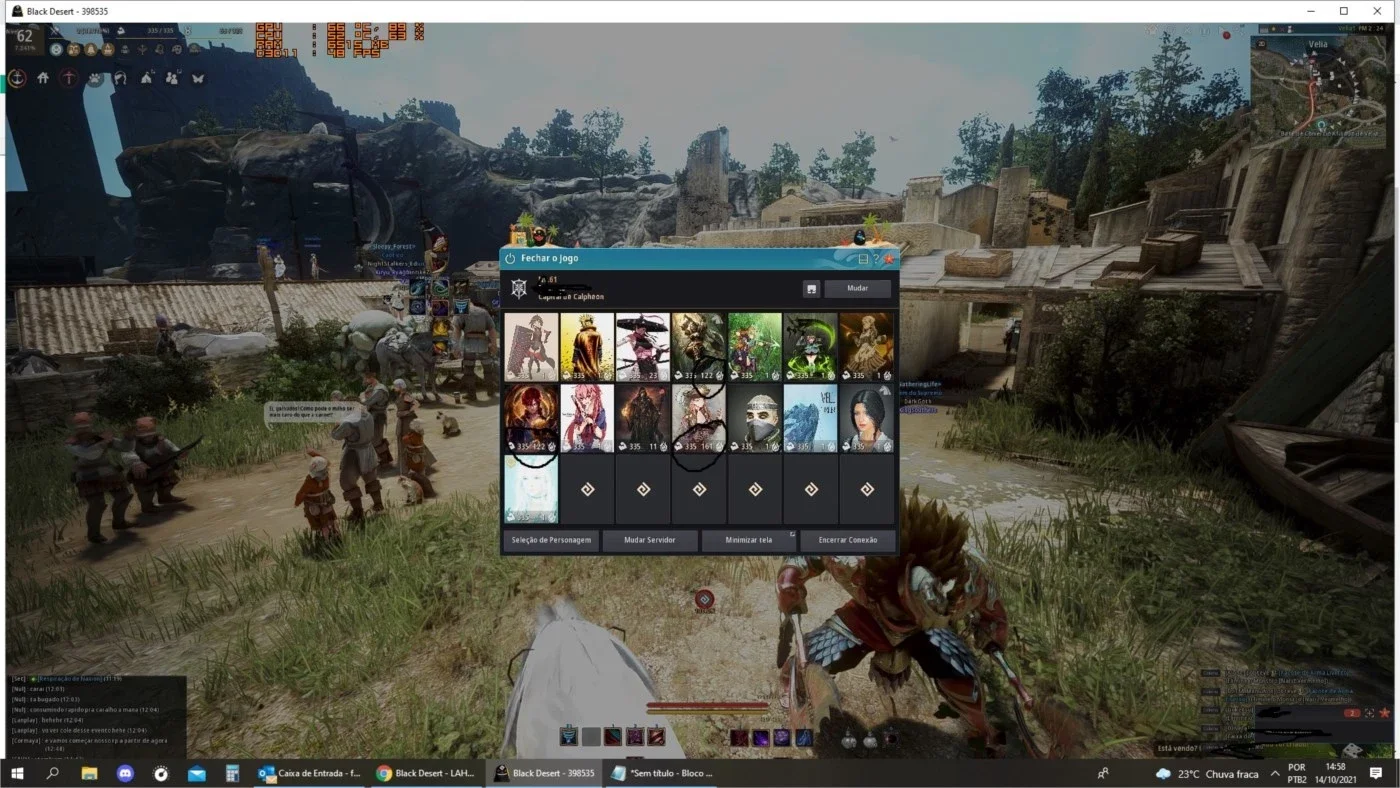Open File Explorer from the taskbar
The image size is (1400, 788).
89,773
